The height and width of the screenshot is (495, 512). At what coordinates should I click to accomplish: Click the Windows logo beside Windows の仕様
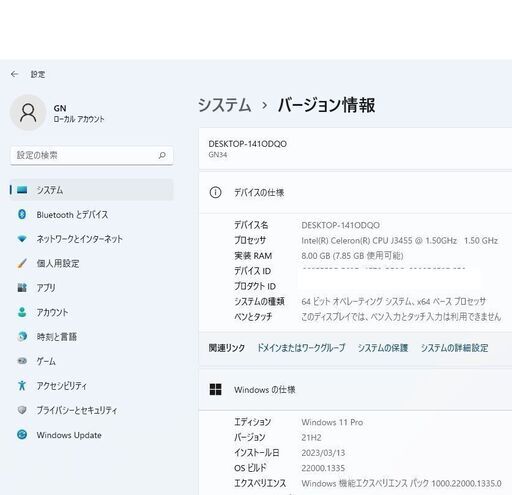click(215, 389)
